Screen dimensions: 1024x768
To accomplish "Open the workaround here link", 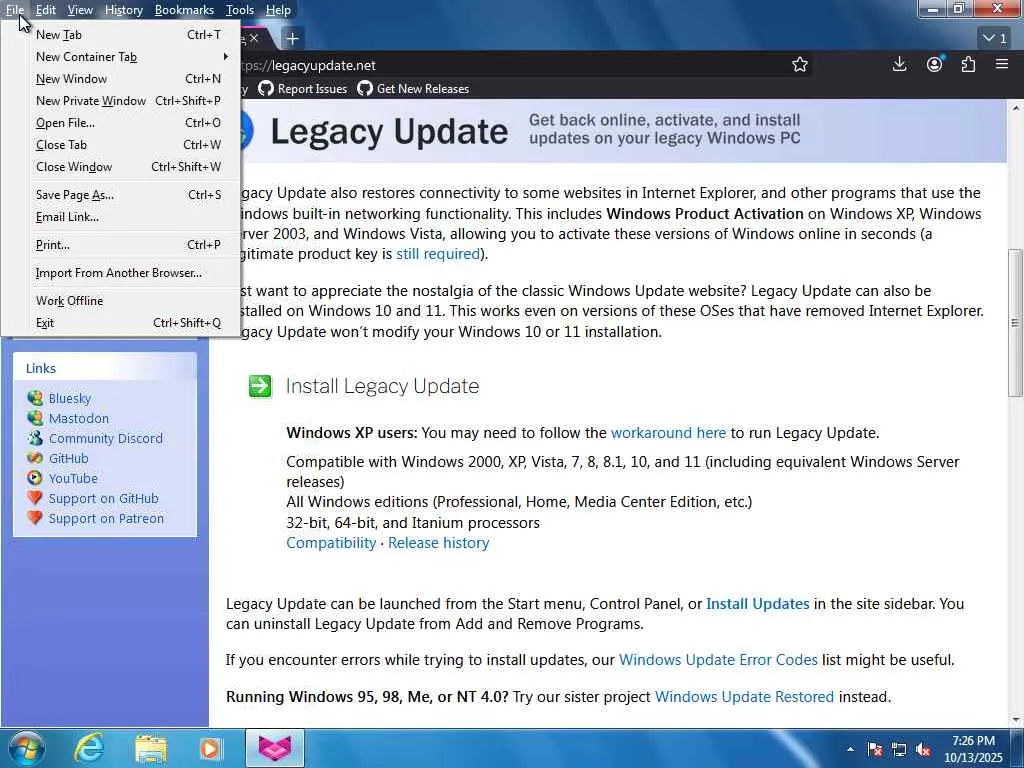I will (668, 432).
